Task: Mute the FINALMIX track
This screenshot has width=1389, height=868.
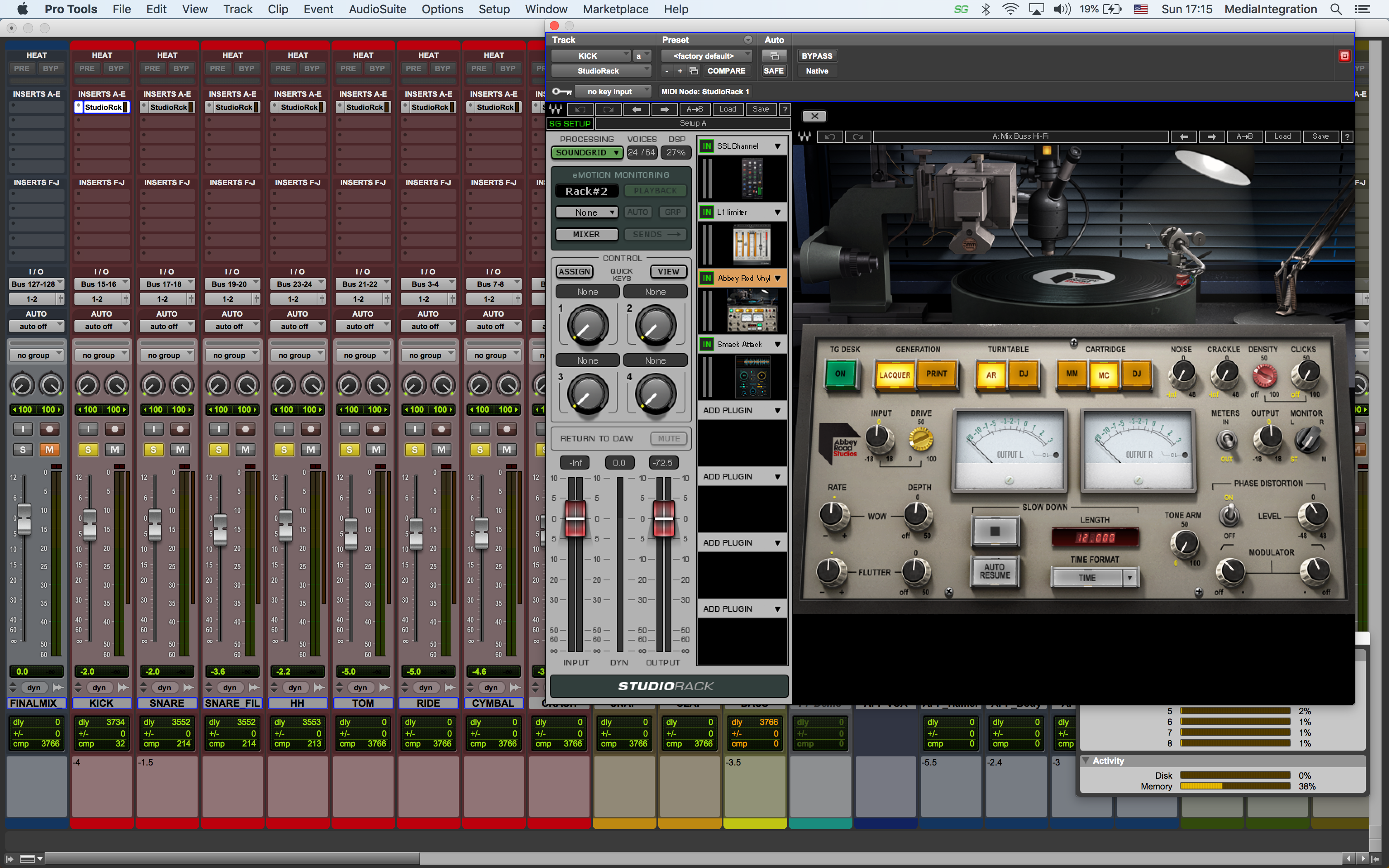Action: point(50,450)
